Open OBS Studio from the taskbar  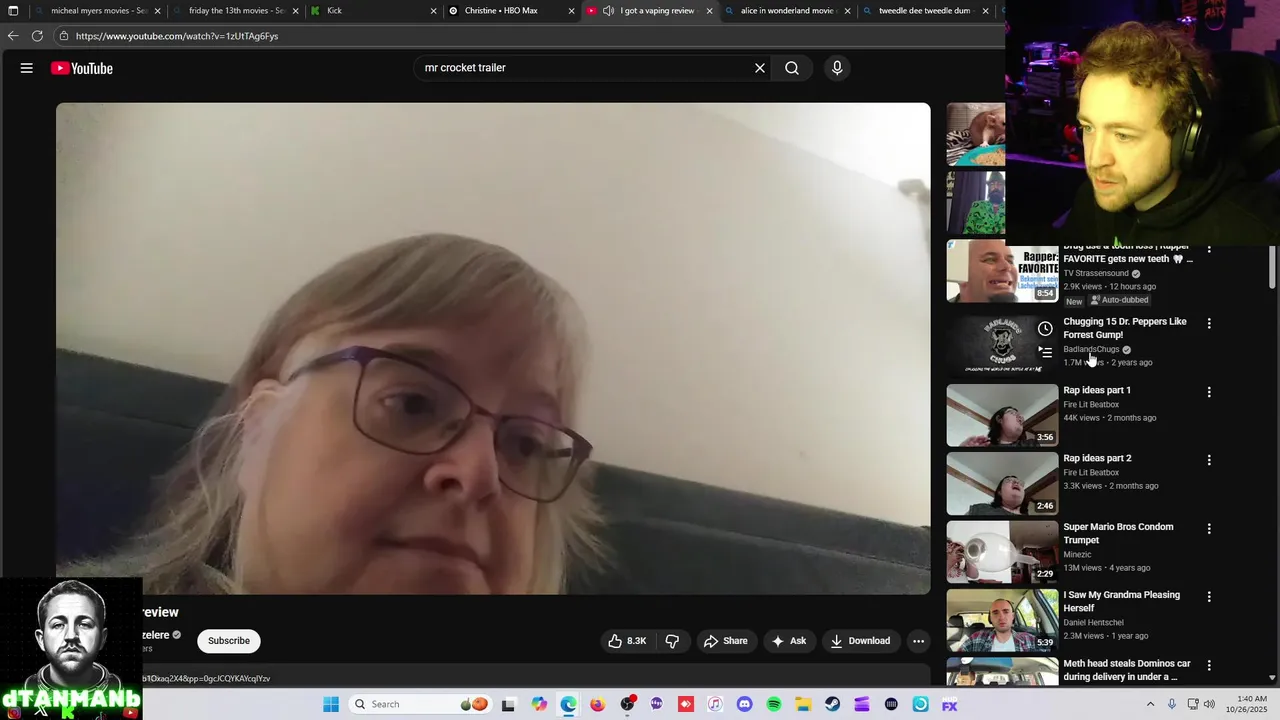627,704
